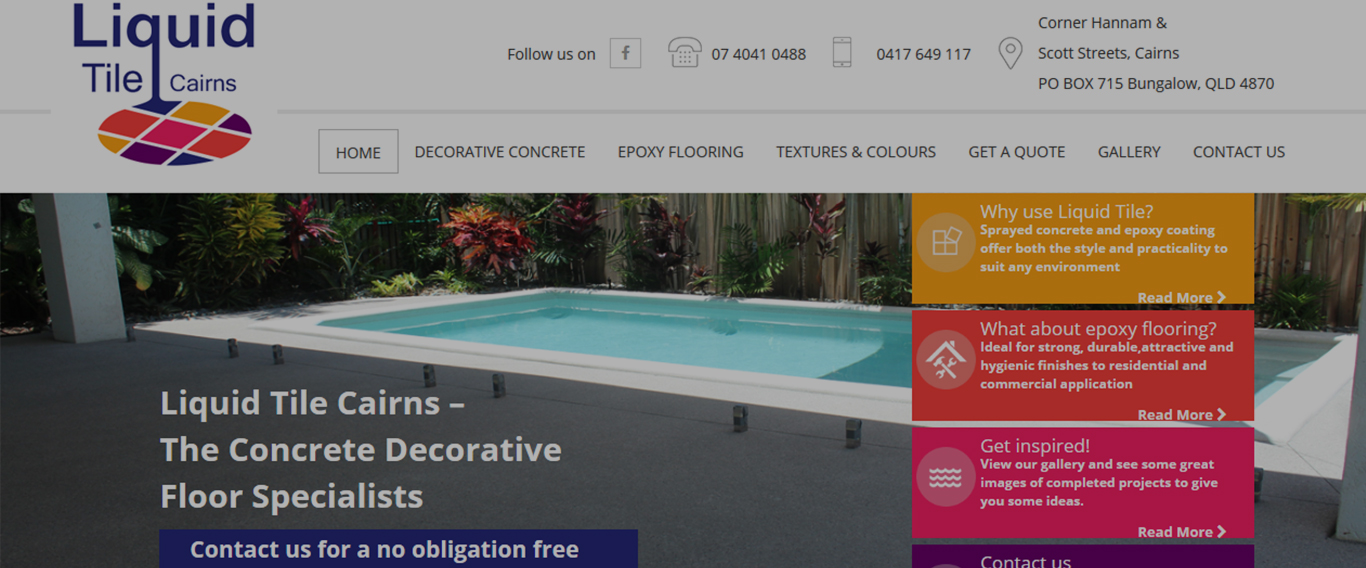Click Read More under Get inspired
The height and width of the screenshot is (568, 1366).
(1181, 531)
